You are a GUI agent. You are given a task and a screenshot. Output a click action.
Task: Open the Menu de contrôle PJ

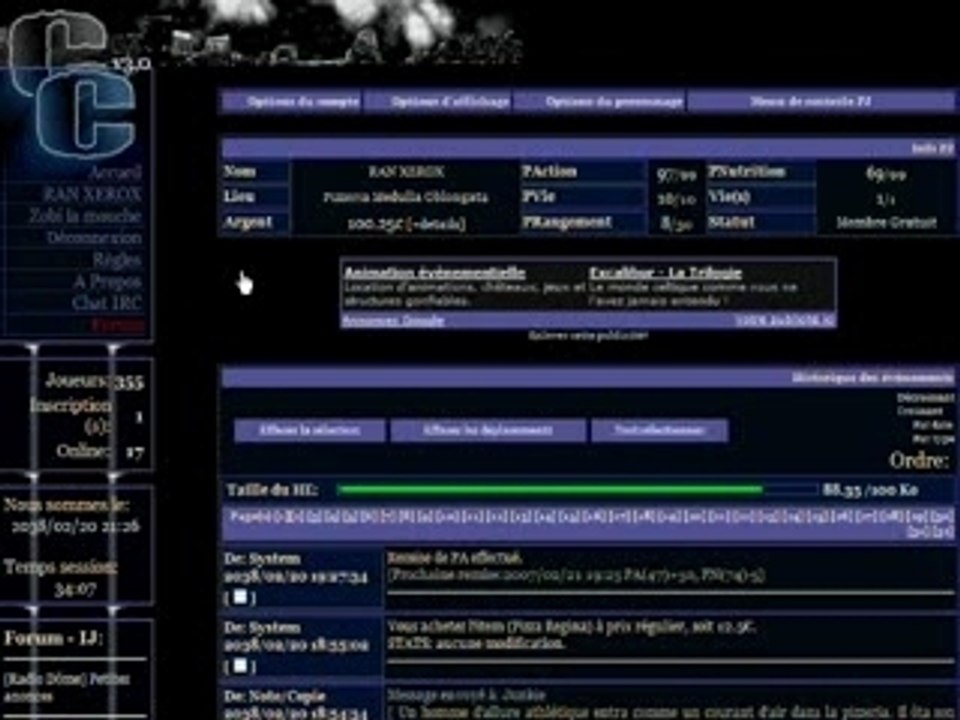(x=820, y=102)
